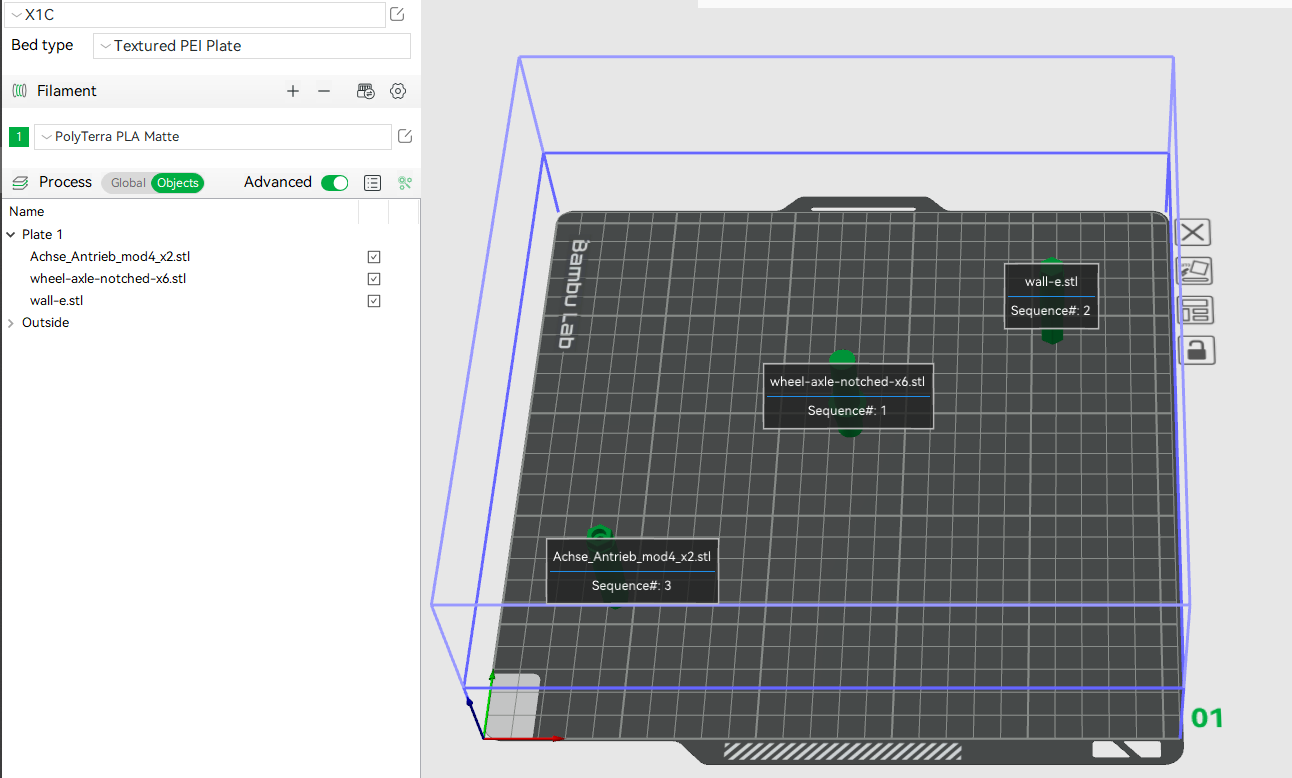Screen dimensions: 1292x778
Task: Disable the Advanced process toggle
Action: coord(334,182)
